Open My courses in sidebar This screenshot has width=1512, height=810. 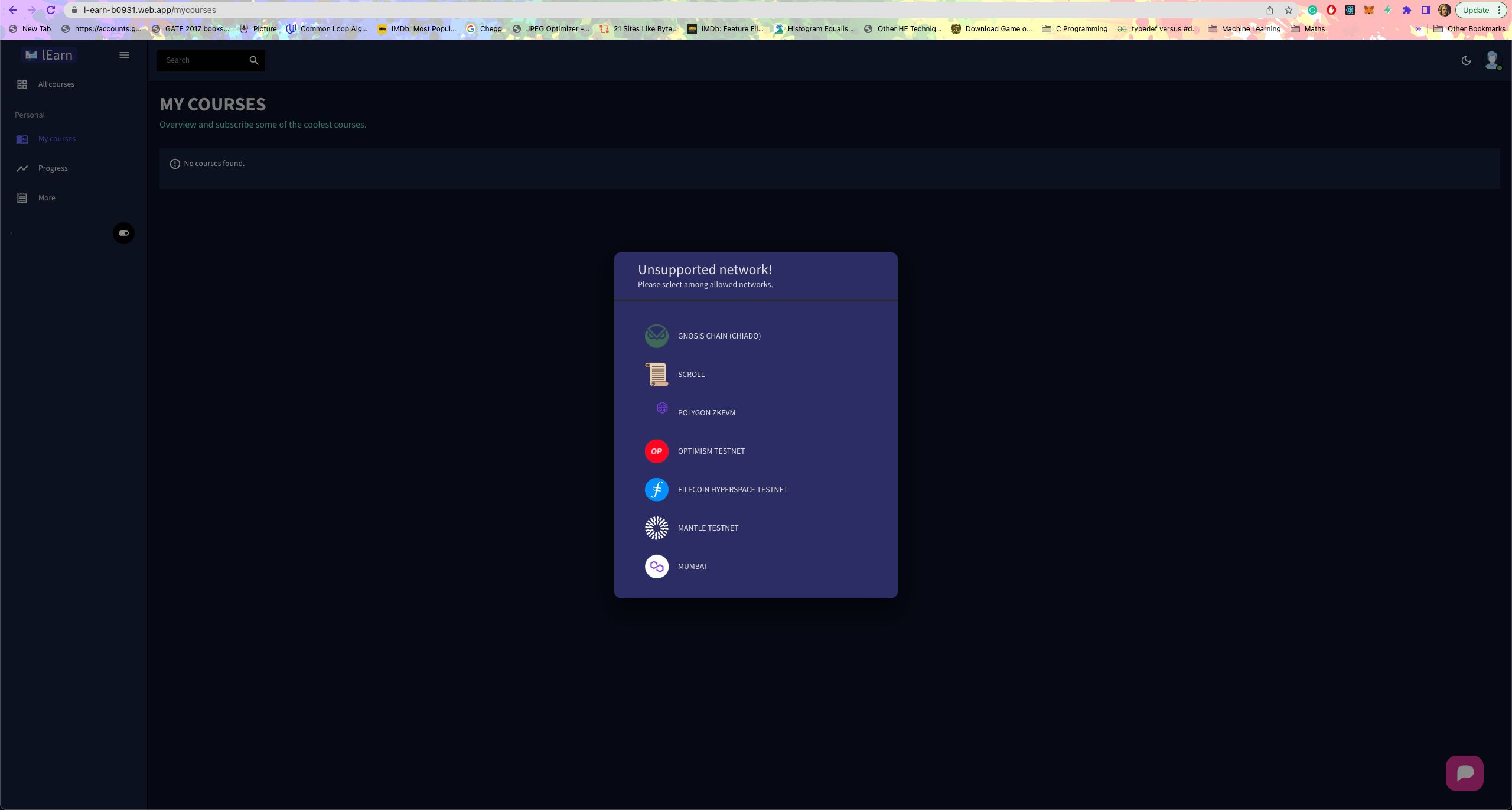coord(57,139)
